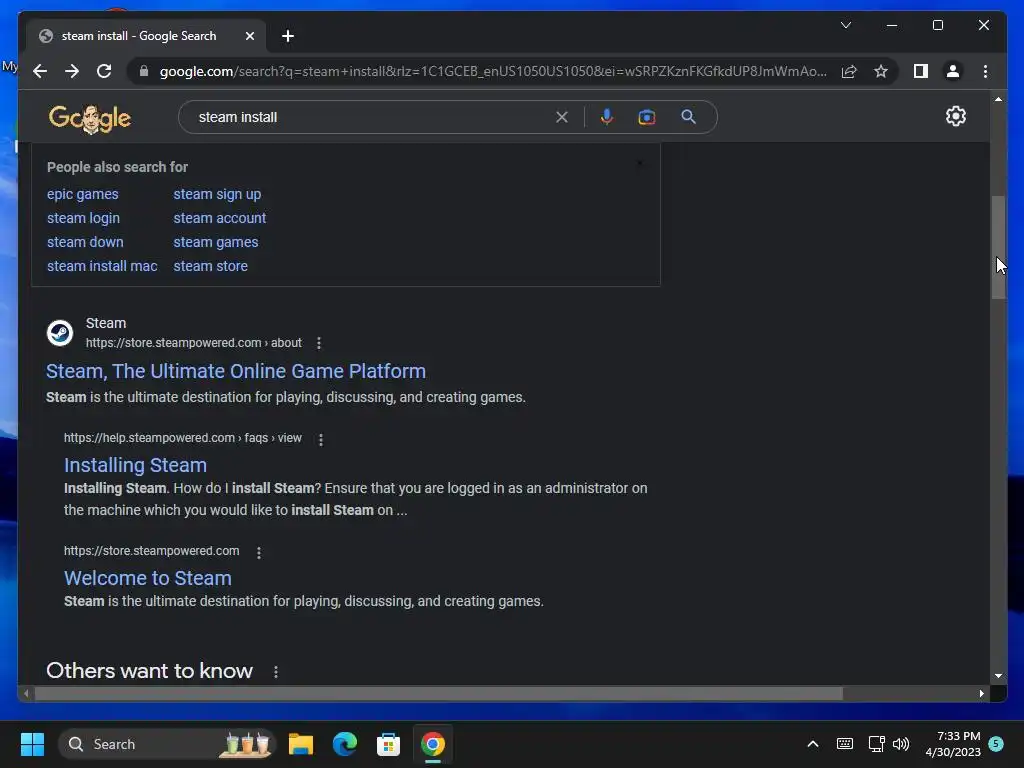1024x768 pixels.
Task: Open the clock showing 7:33 PM
Action: click(953, 744)
